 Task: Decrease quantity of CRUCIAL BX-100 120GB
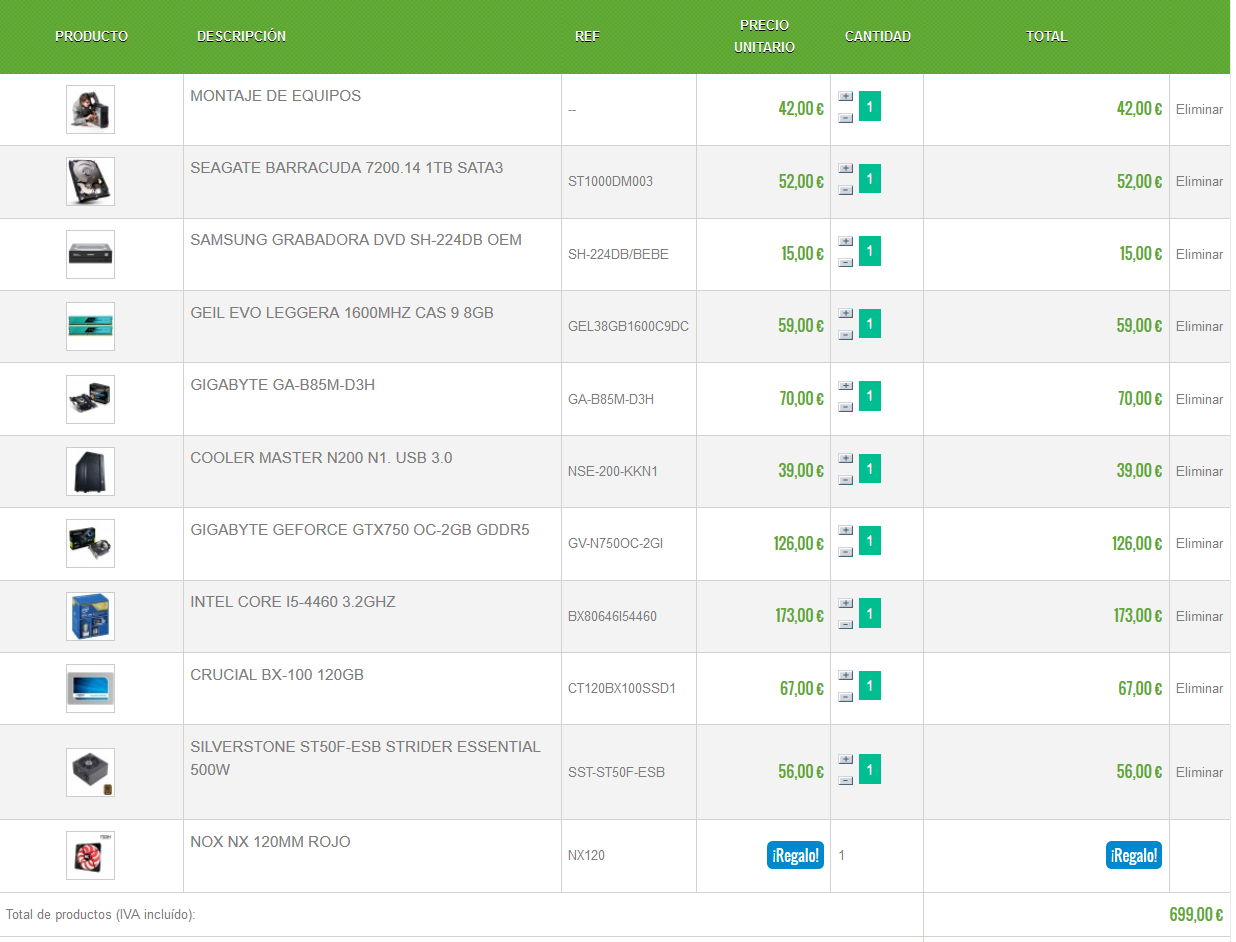click(845, 697)
